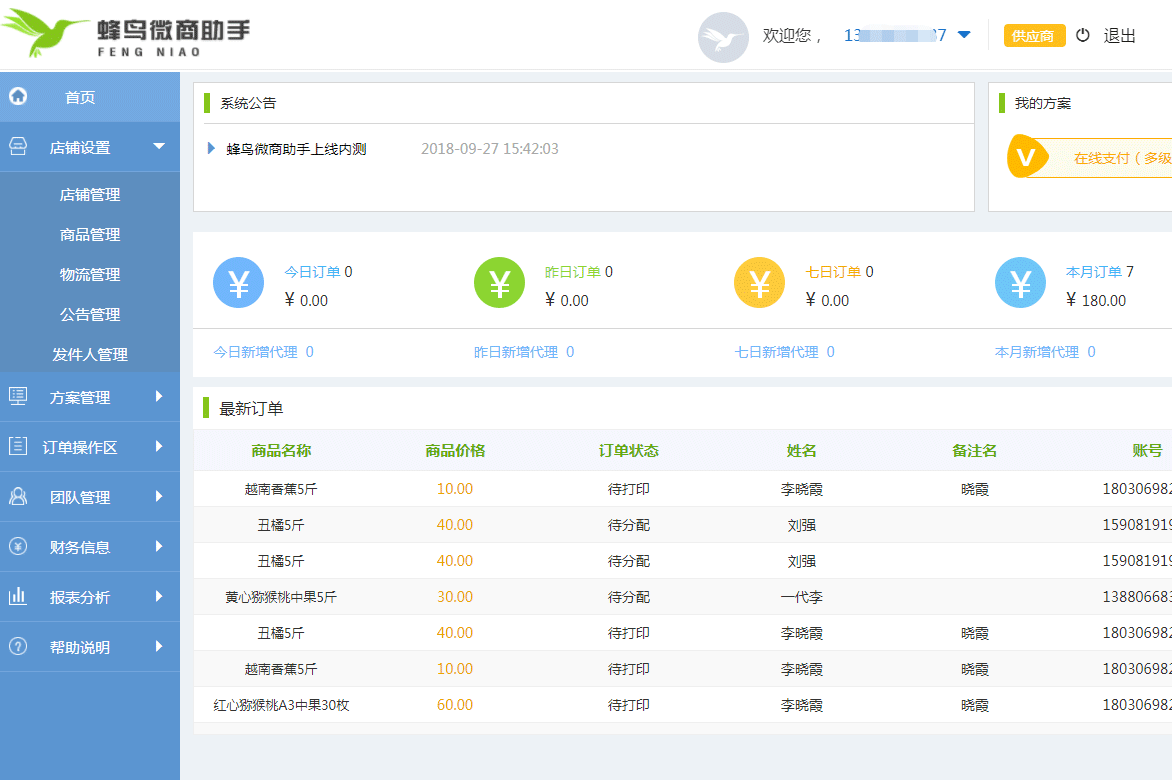The width and height of the screenshot is (1172, 780).
Task: Open 发件人管理 submenu item
Action: (90, 355)
